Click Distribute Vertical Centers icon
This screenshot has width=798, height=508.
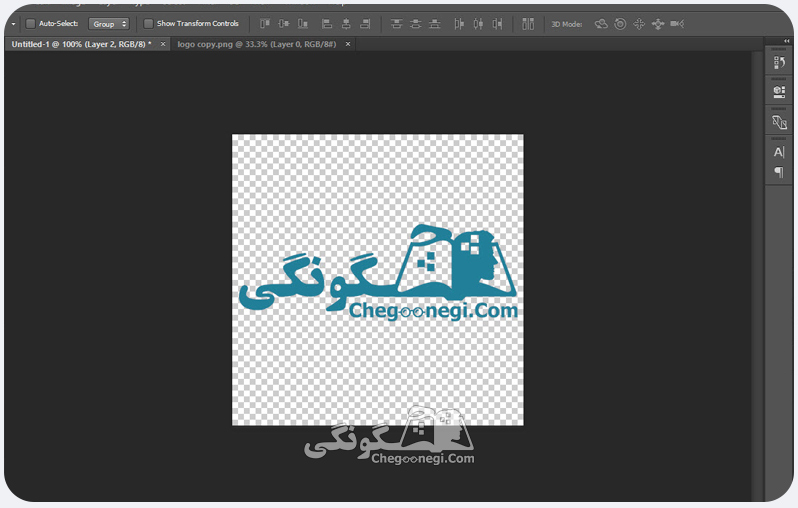[x=415, y=23]
